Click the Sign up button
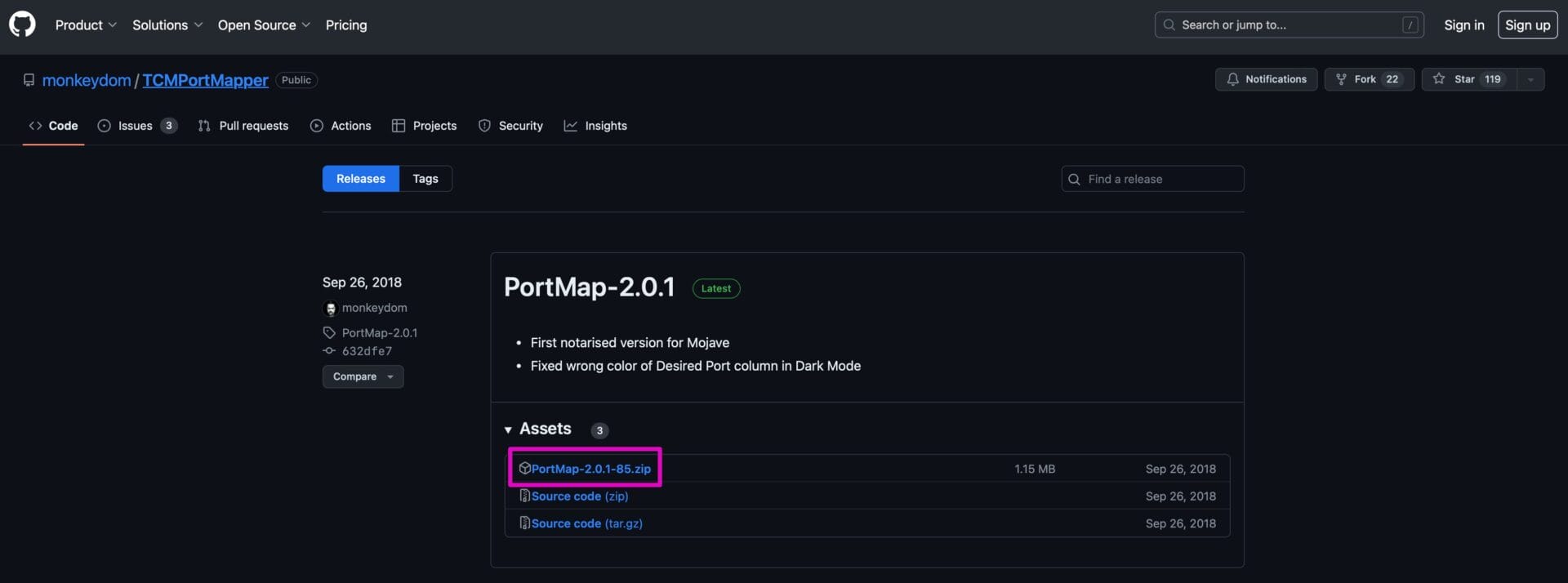Screen dimensions: 1568x583 (1527, 25)
